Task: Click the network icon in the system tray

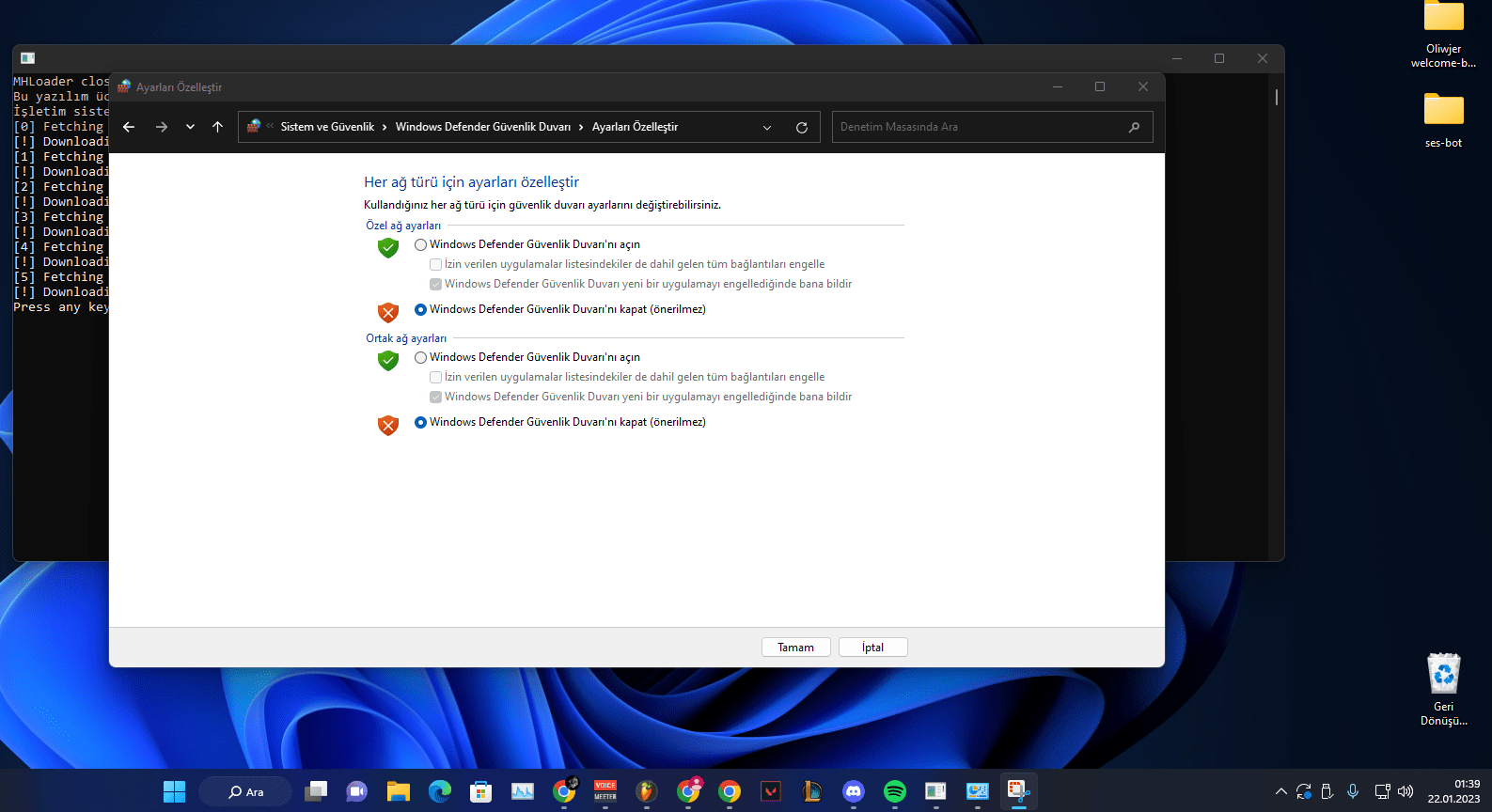Action: coord(1382,791)
